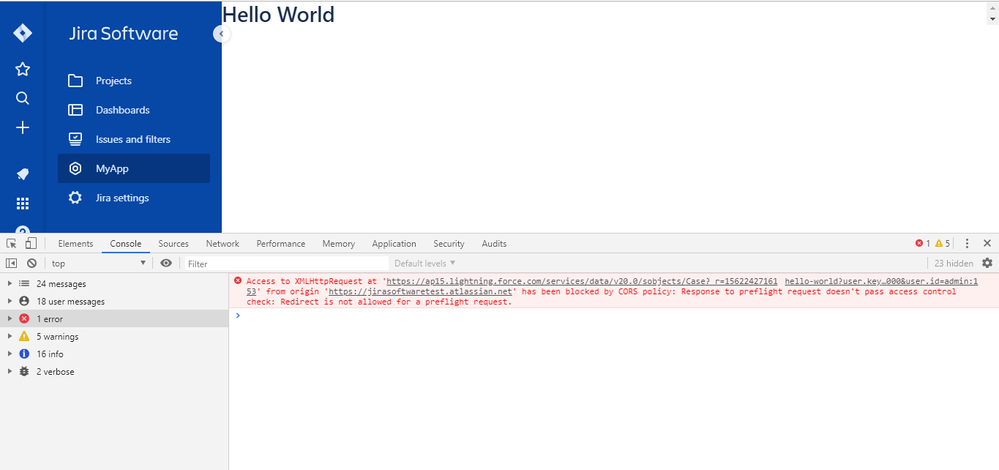The width and height of the screenshot is (999, 470).
Task: Select MyApp in Jira navigation
Action: point(134,169)
